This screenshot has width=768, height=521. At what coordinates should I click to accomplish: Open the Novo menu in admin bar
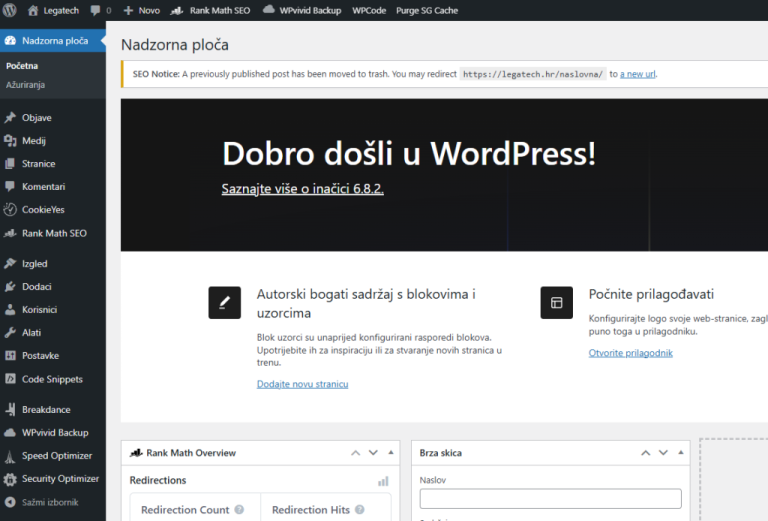(x=142, y=10)
